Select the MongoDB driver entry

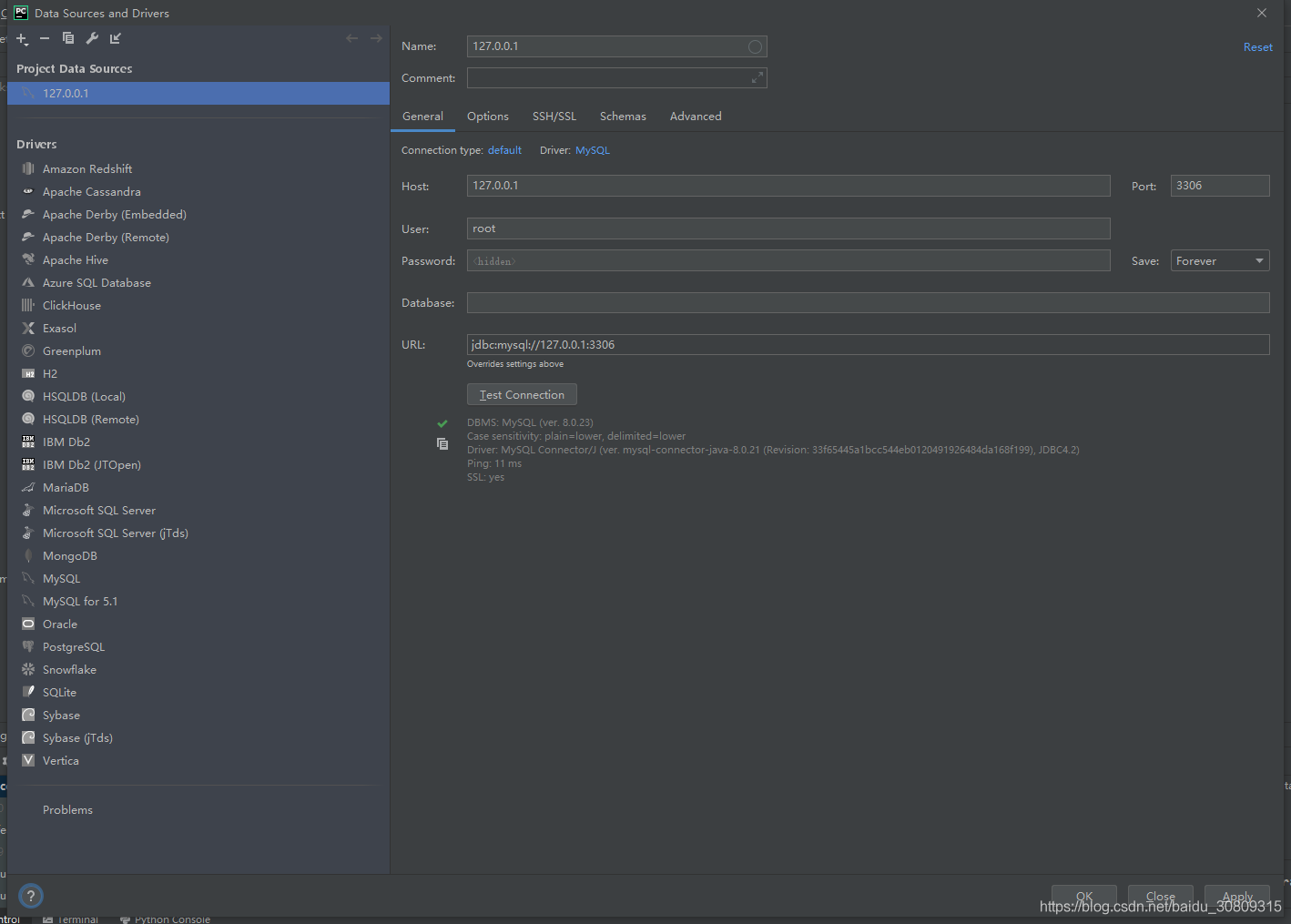click(70, 556)
